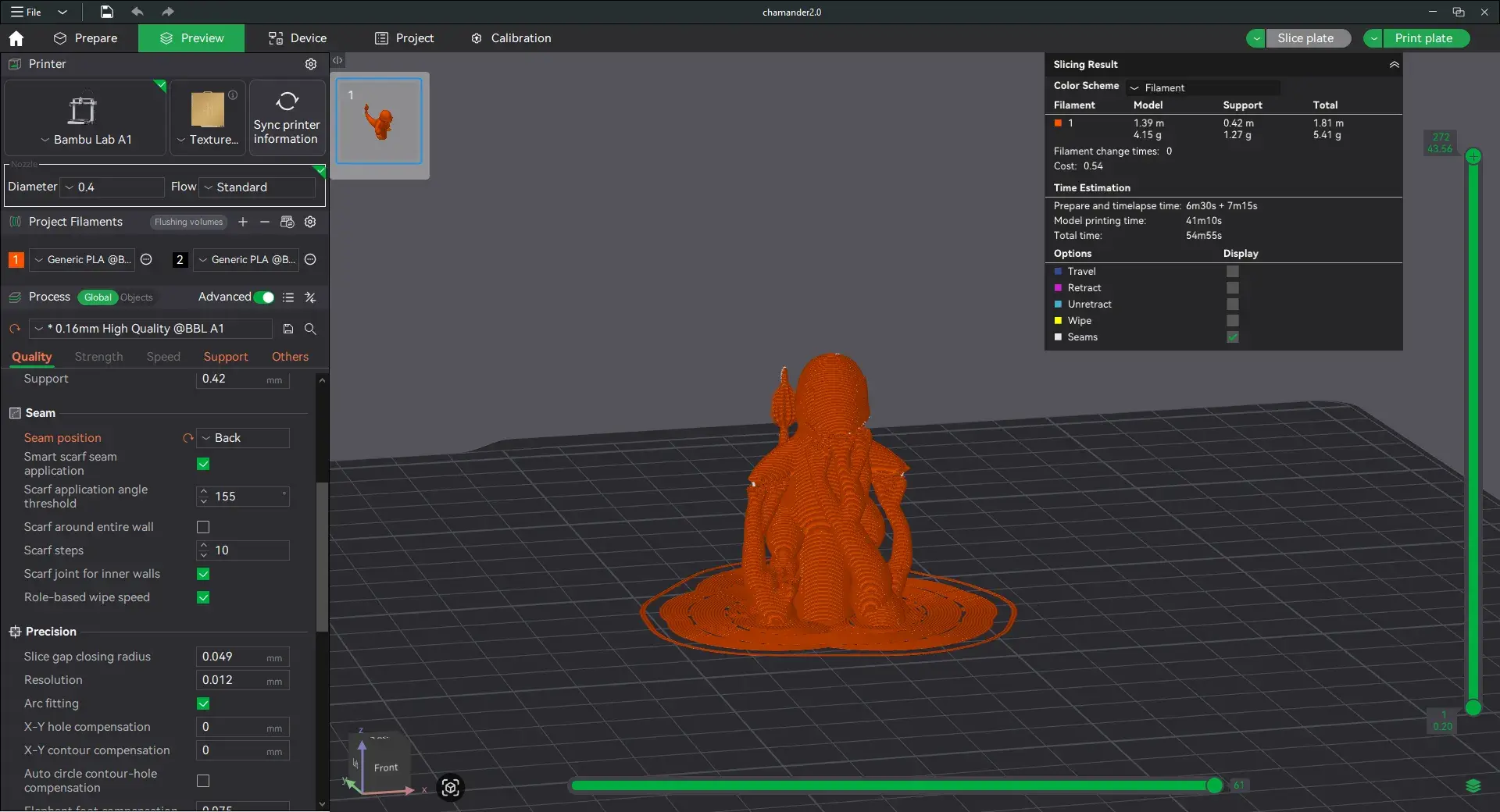
Task: Click the home icon
Action: point(16,38)
